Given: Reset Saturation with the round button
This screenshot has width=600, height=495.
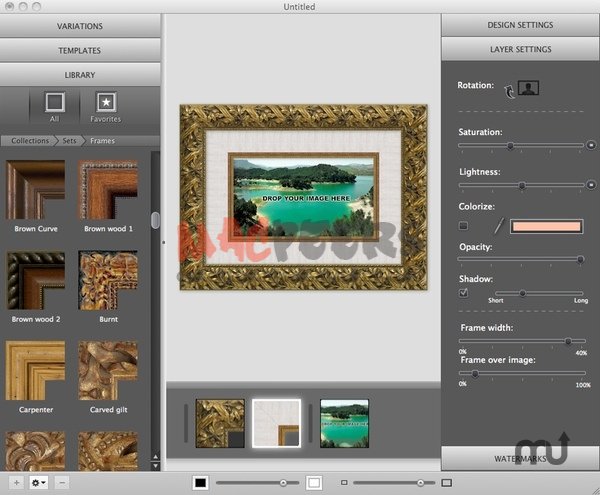Looking at the screenshot, I should pos(590,145).
